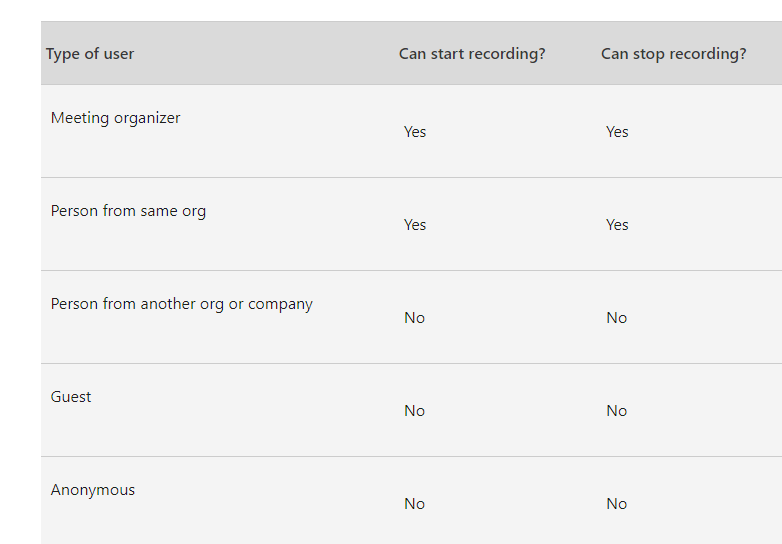The height and width of the screenshot is (544, 782).
Task: Select the Guest row's stop recording 'No'
Action: 616,411
